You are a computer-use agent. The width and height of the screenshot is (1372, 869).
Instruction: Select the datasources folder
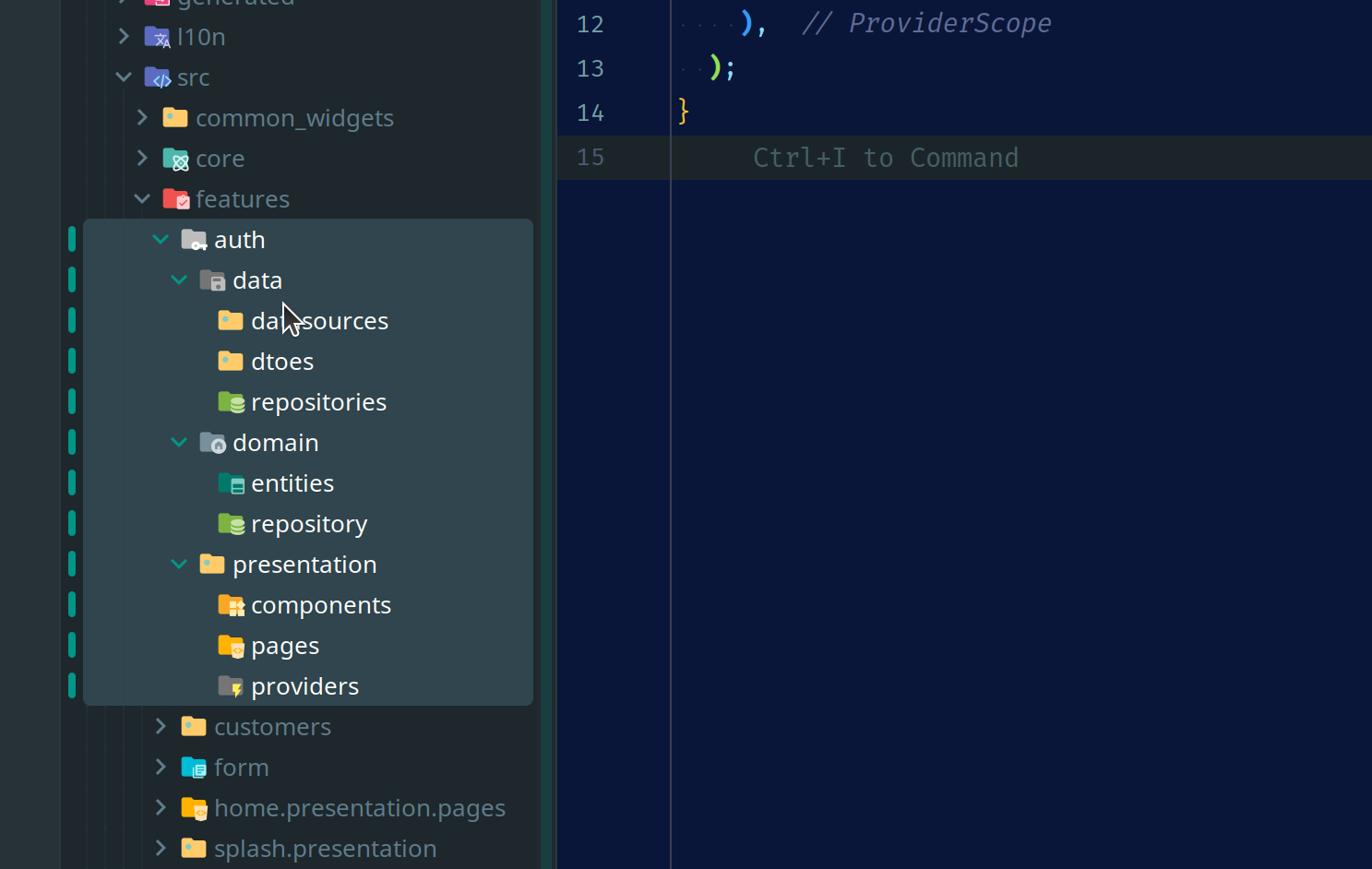pos(319,320)
